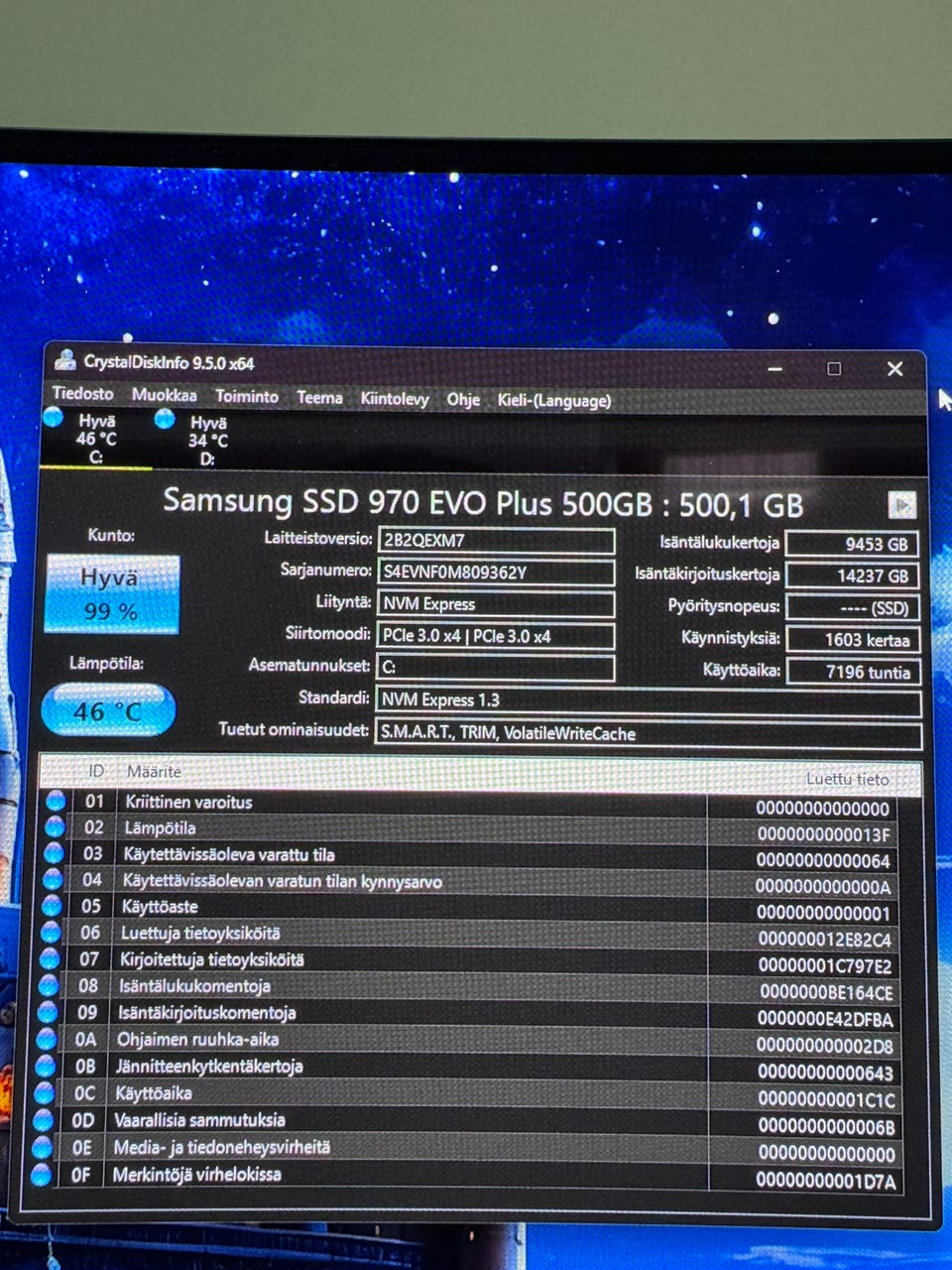The height and width of the screenshot is (1270, 952).
Task: Click the Käynnistyksiä value 1603 kertaa
Action: click(x=852, y=640)
